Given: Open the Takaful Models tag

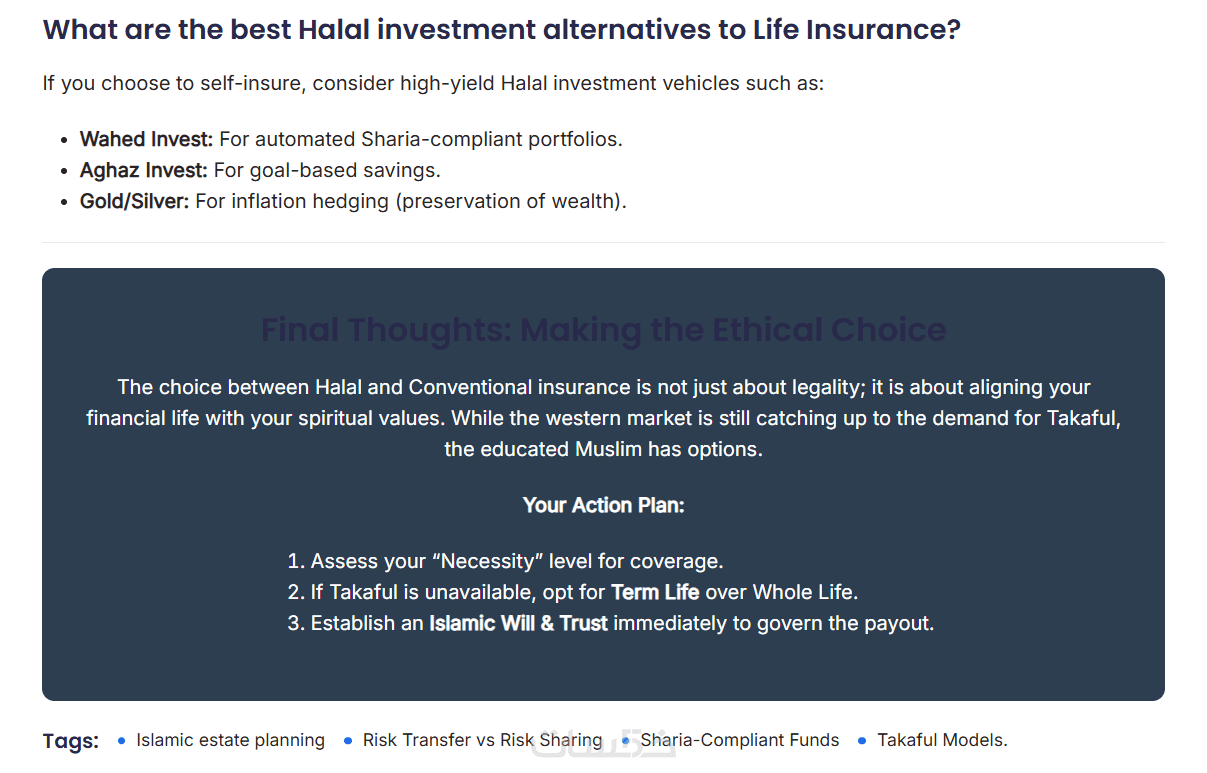Looking at the screenshot, I should pos(942,740).
